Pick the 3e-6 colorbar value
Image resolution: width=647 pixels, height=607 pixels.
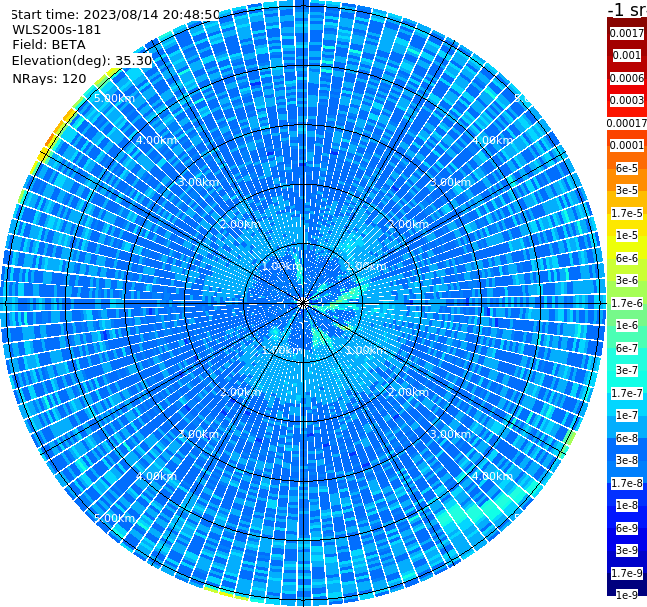tap(626, 280)
